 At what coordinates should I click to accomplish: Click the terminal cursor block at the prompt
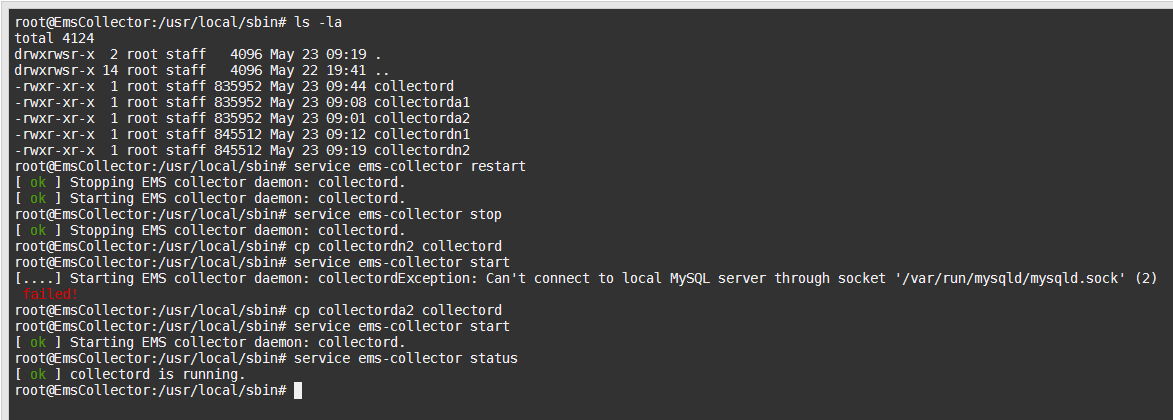(x=298, y=390)
